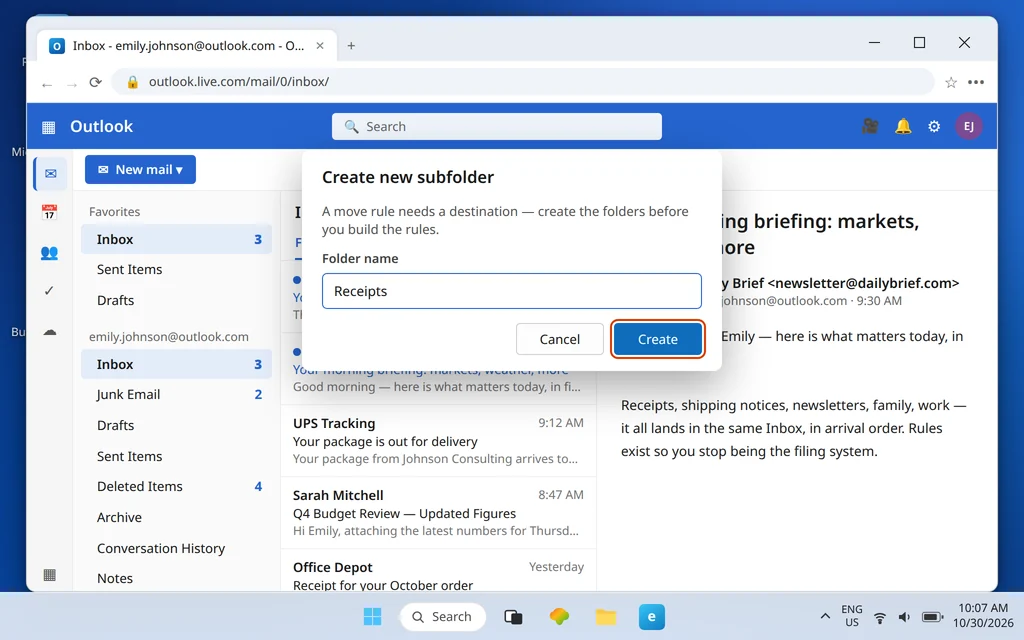Image resolution: width=1024 pixels, height=640 pixels.
Task: Click the taskbar Search box
Action: (x=443, y=616)
